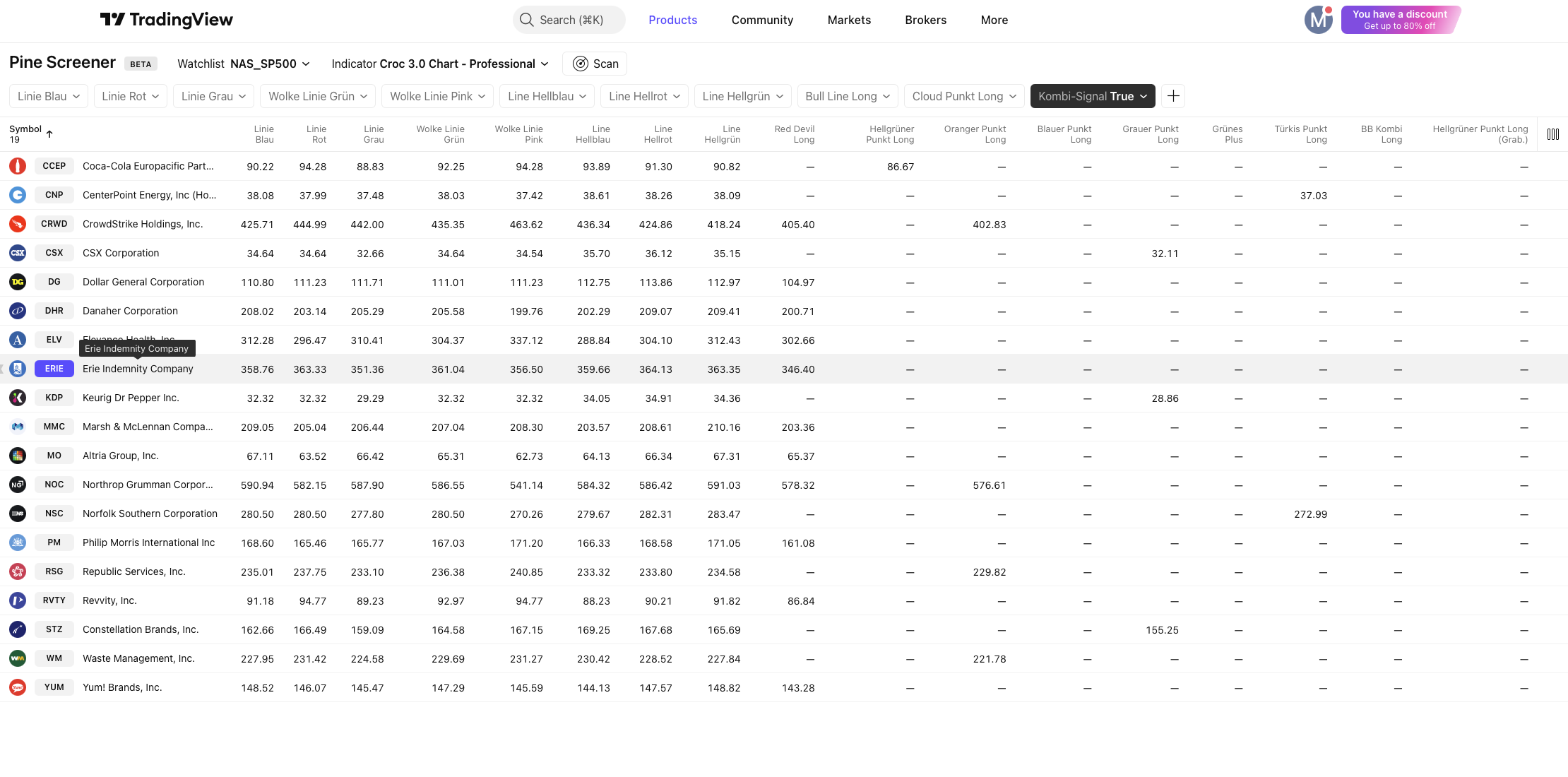
Task: Click the Waste Management logo icon
Action: [18, 658]
